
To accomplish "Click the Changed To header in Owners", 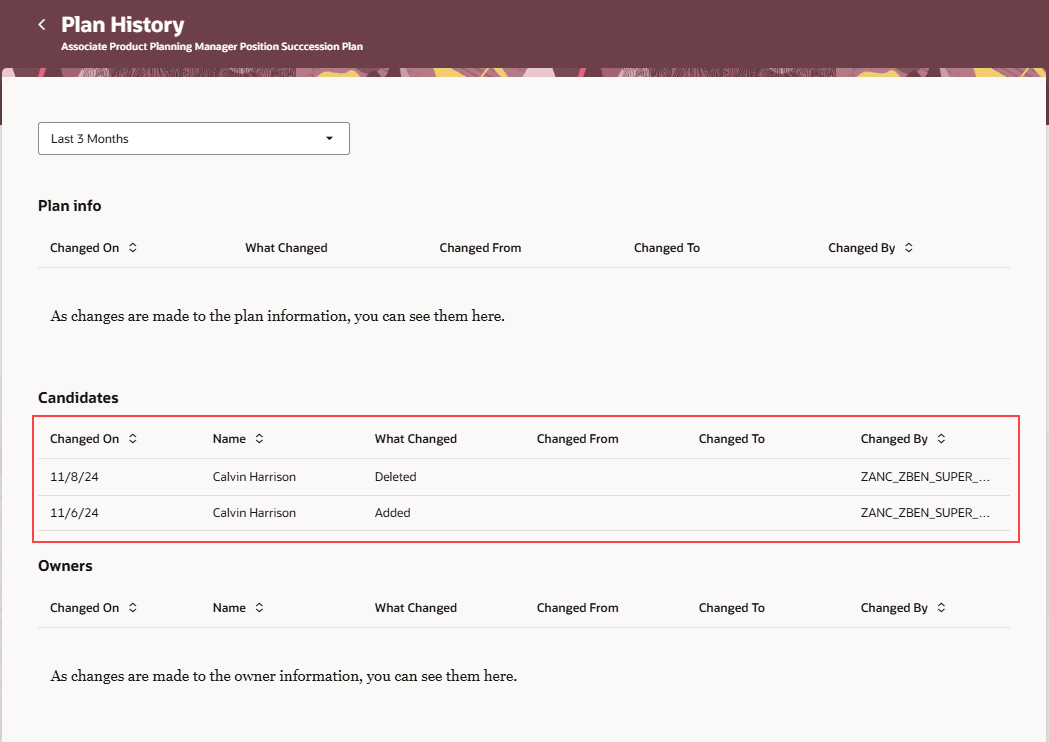I will tap(732, 608).
